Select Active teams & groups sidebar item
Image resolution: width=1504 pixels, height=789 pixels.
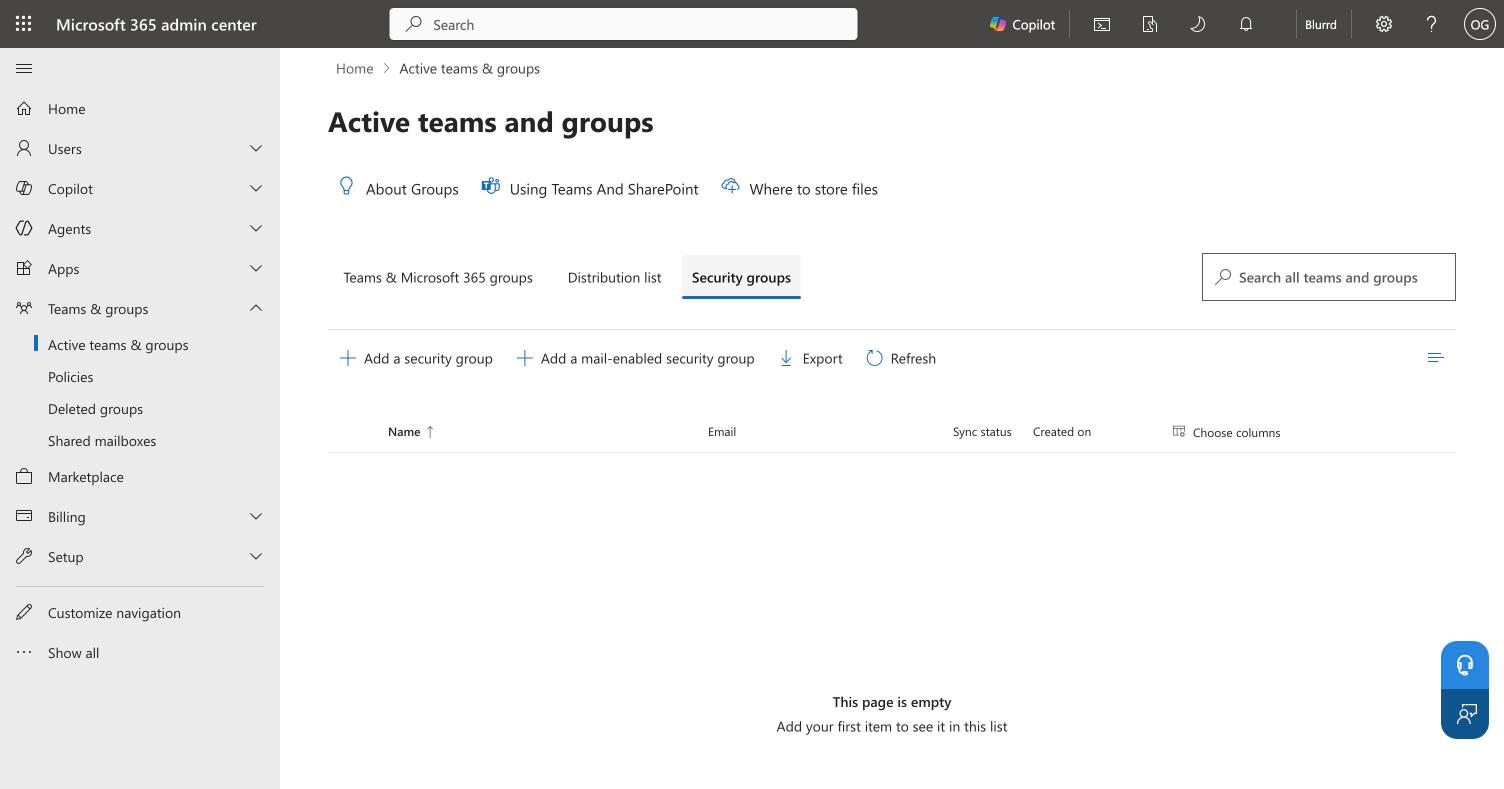point(118,345)
